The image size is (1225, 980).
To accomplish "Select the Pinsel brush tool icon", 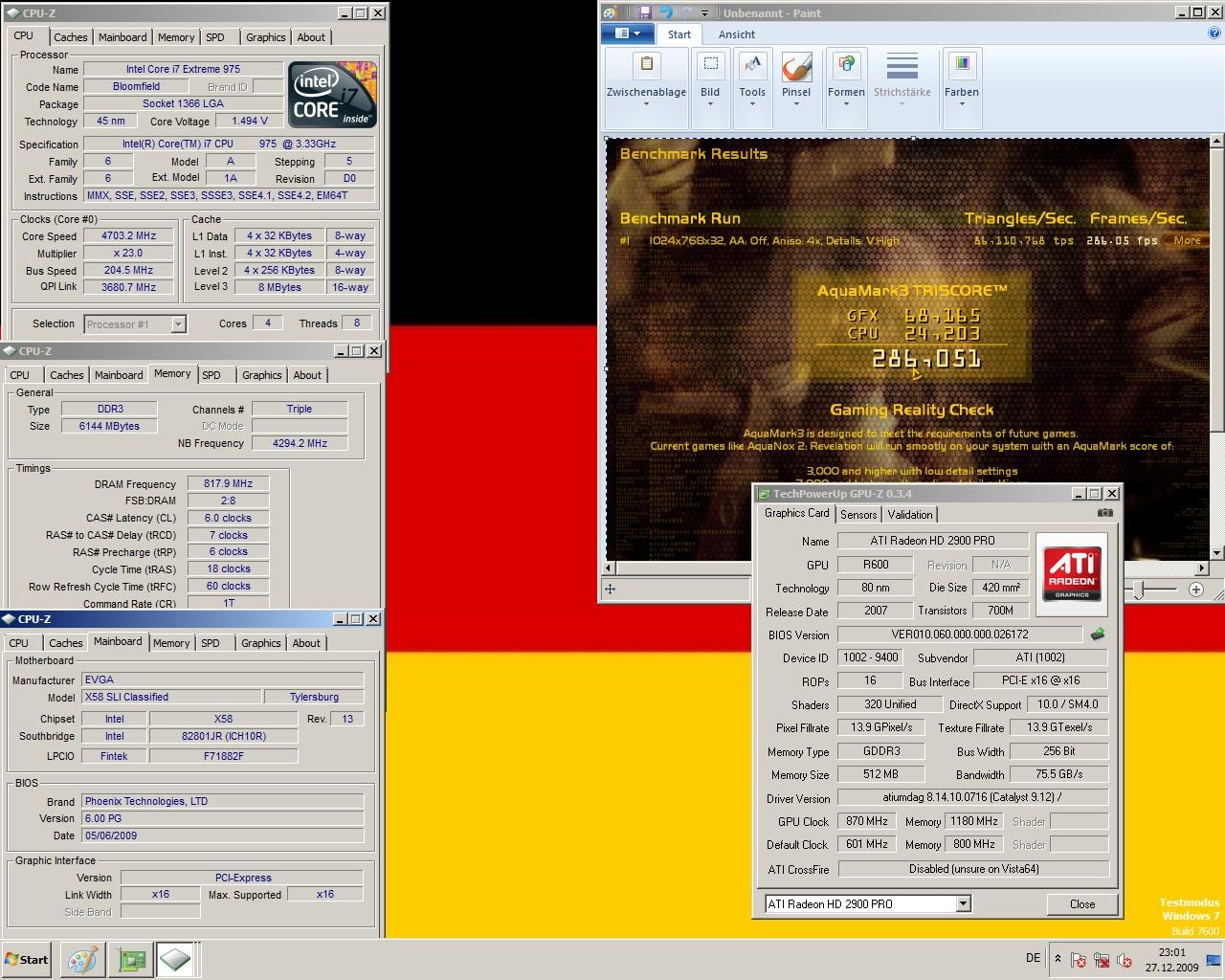I will point(796,66).
